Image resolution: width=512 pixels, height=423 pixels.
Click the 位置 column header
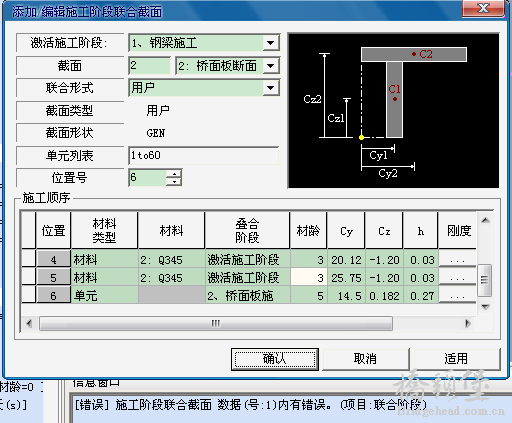53,230
